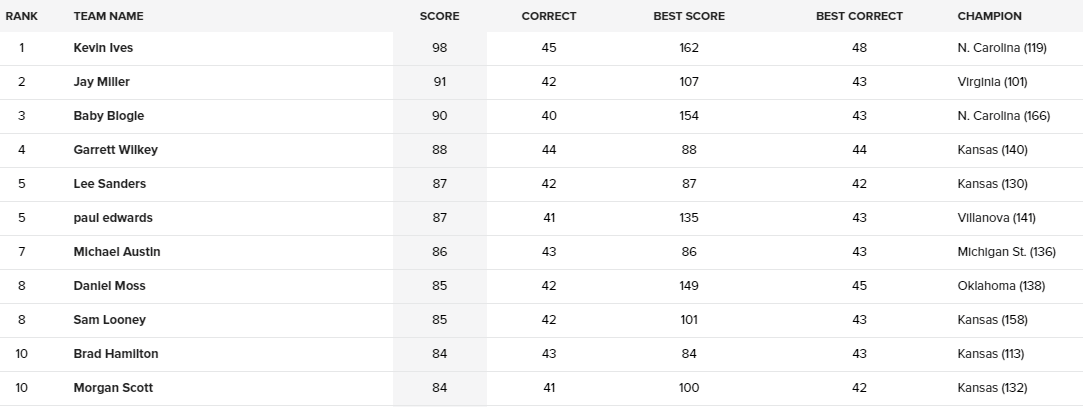This screenshot has height=407, width=1083.
Task: Click Michigan St. (136) champion cell
Action: tap(1006, 252)
